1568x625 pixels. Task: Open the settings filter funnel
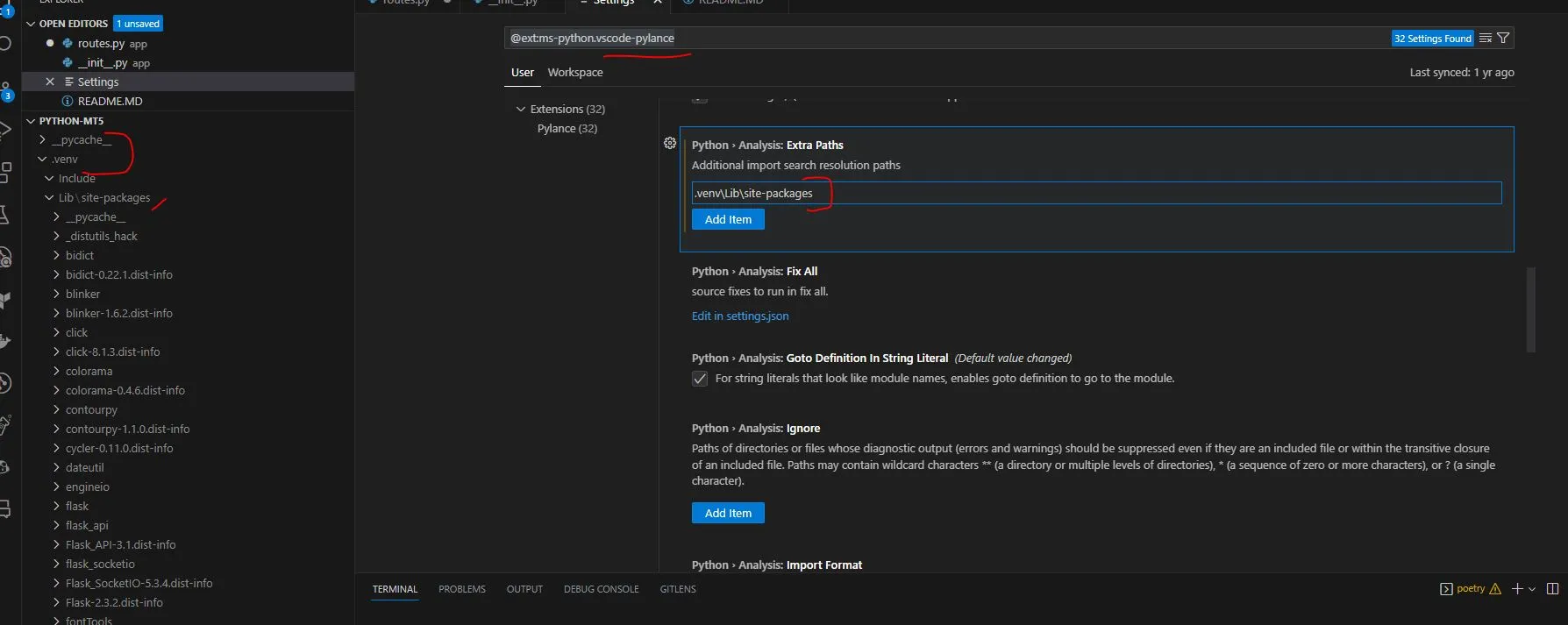pyautogui.click(x=1503, y=38)
